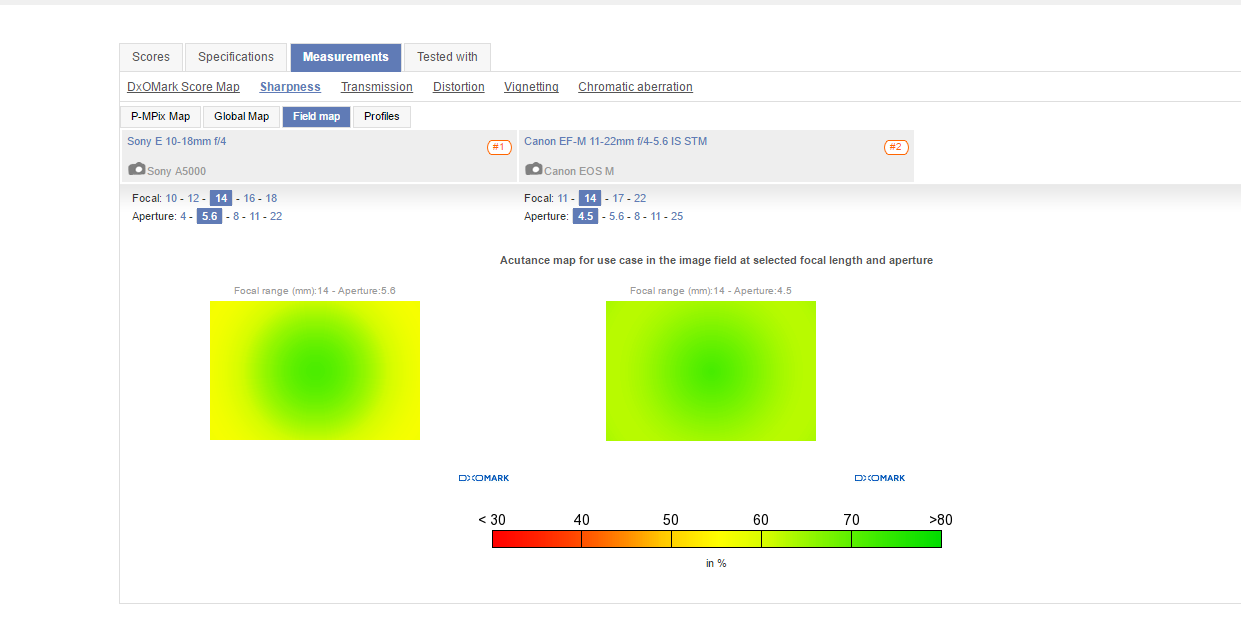Image resolution: width=1241 pixels, height=619 pixels.
Task: Set Sony aperture to 22
Action: click(x=276, y=216)
